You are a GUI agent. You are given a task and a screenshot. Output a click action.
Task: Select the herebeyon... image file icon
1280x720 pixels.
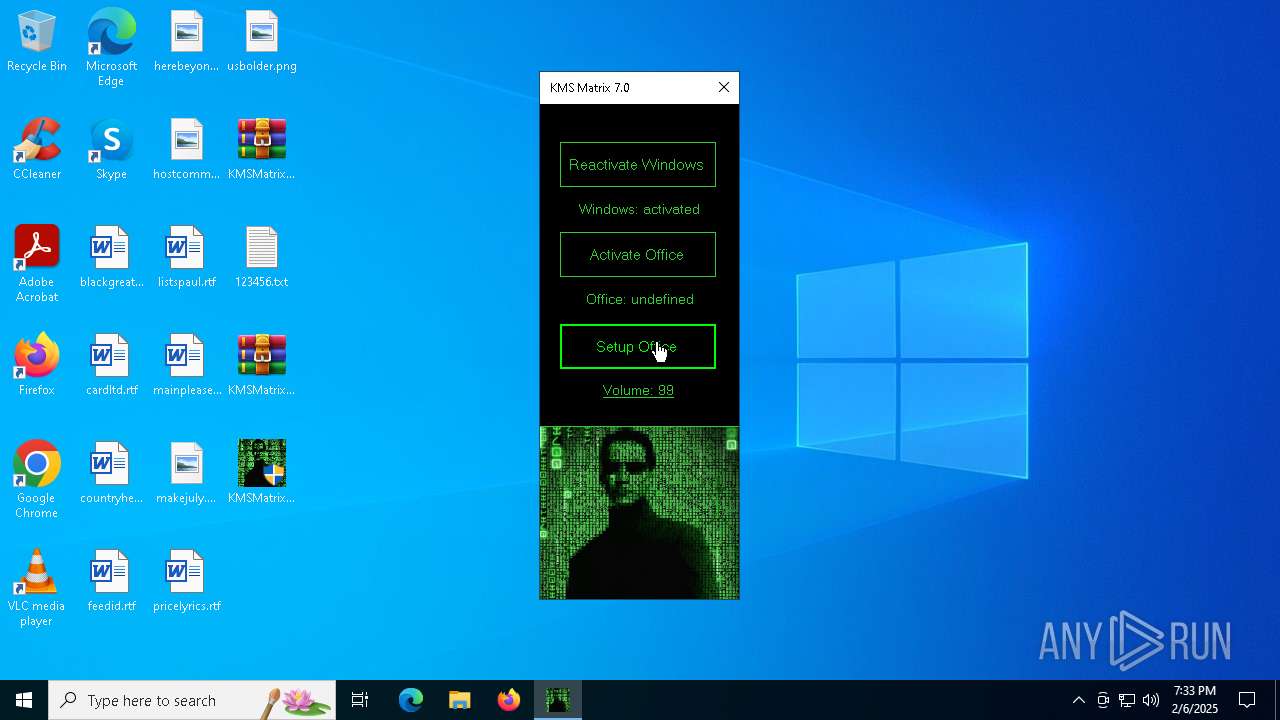(x=186, y=43)
